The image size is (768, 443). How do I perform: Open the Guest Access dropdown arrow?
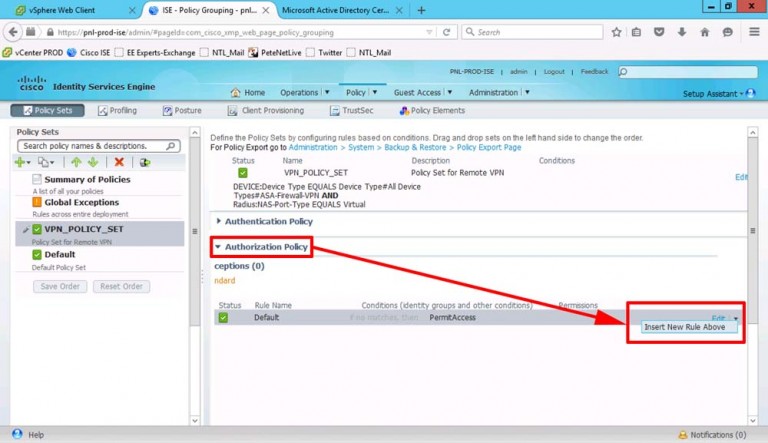[x=450, y=92]
